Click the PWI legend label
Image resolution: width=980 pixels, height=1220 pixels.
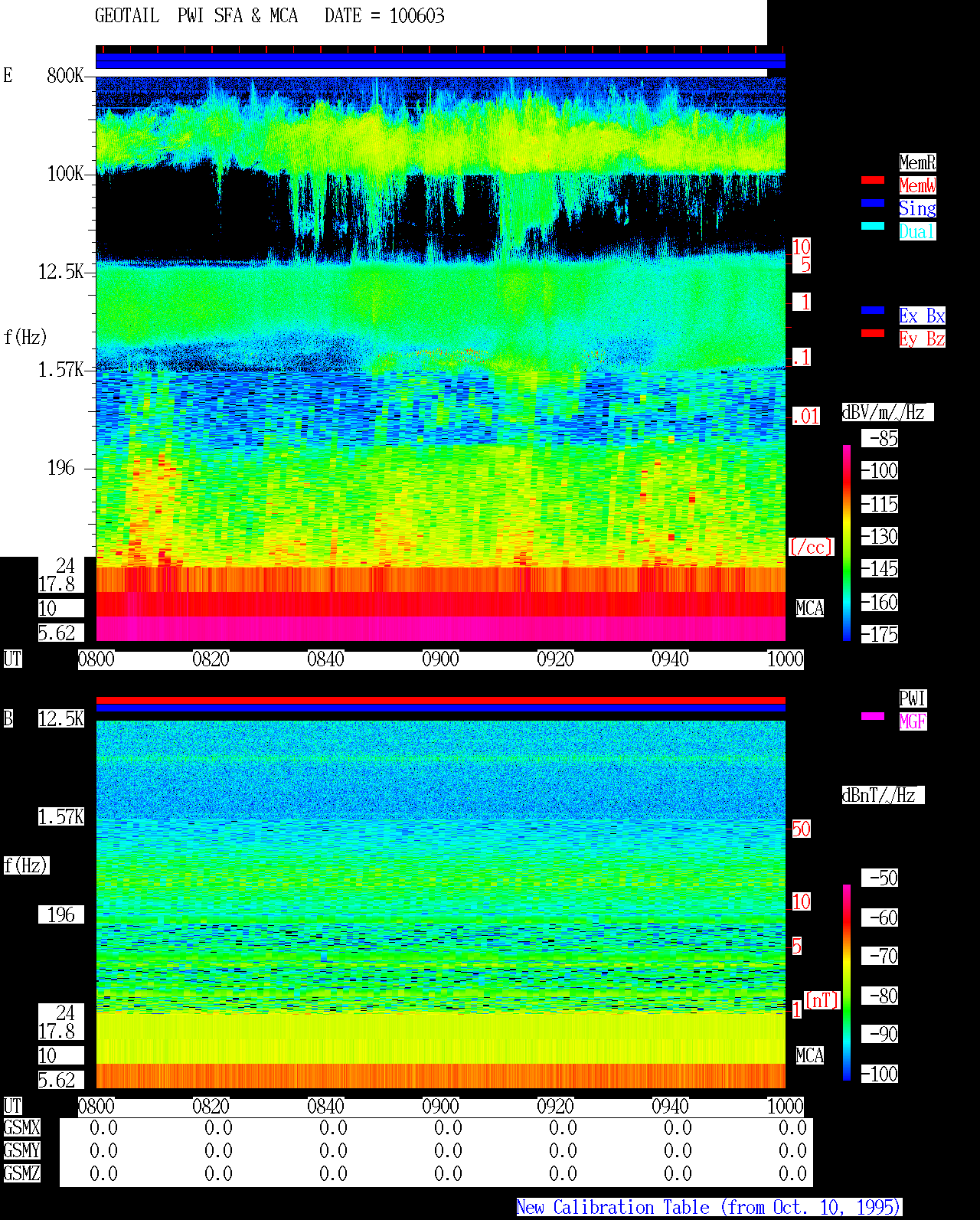tap(913, 698)
